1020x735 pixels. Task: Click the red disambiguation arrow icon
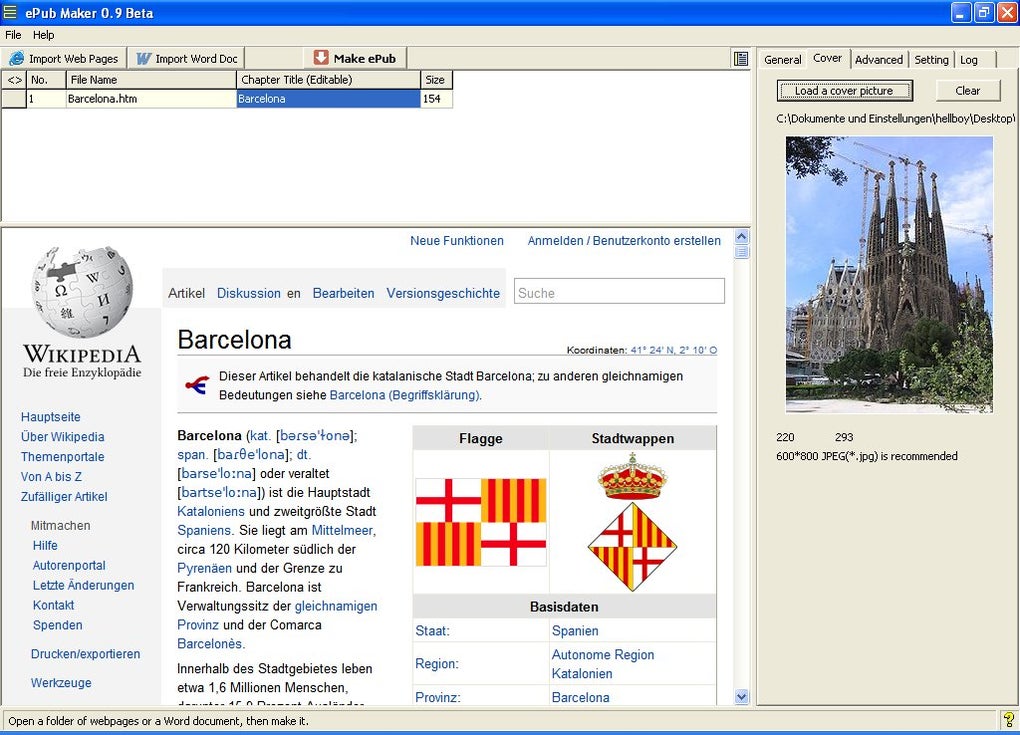click(x=197, y=385)
